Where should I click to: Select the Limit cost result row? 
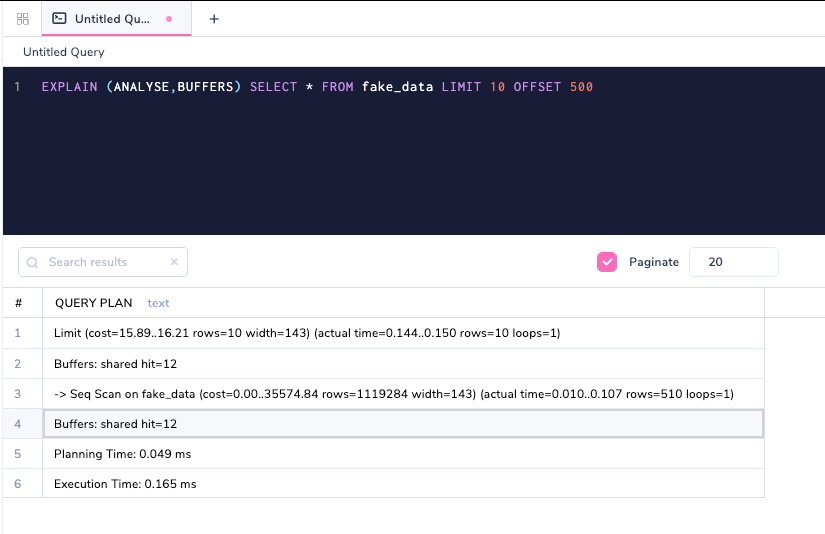coord(307,332)
